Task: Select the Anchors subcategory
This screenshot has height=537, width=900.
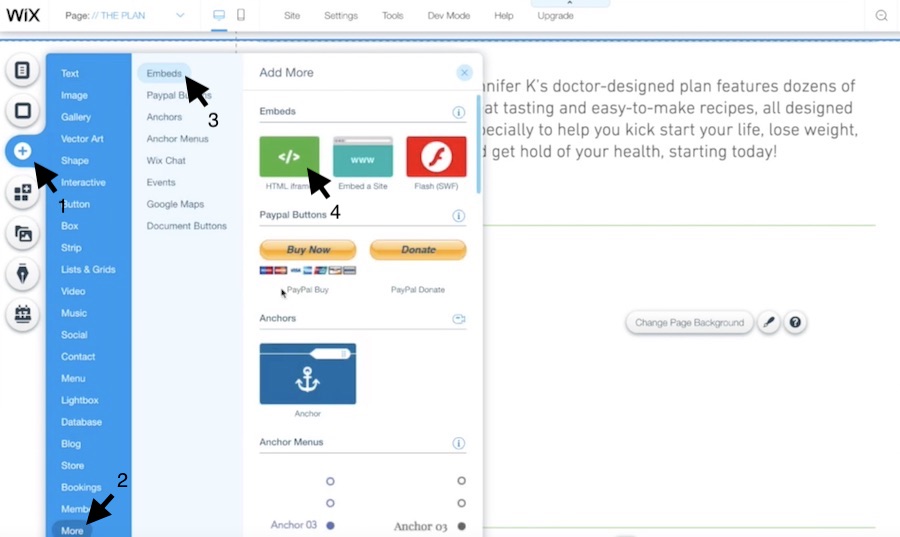Action: pyautogui.click(x=164, y=117)
